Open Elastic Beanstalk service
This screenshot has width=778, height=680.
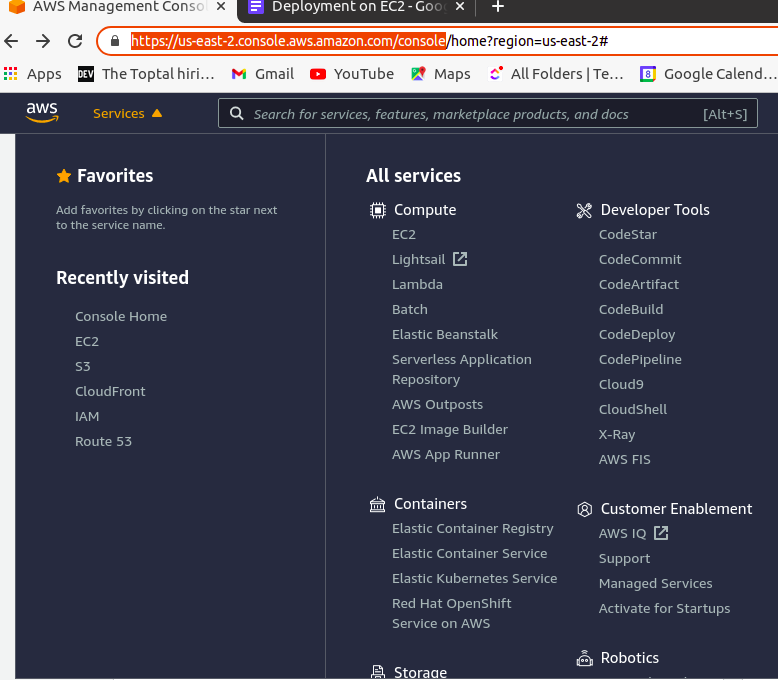coord(445,334)
